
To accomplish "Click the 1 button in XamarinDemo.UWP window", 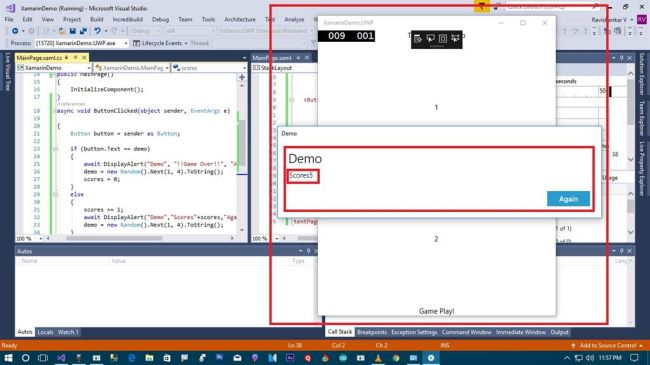I will (436, 107).
